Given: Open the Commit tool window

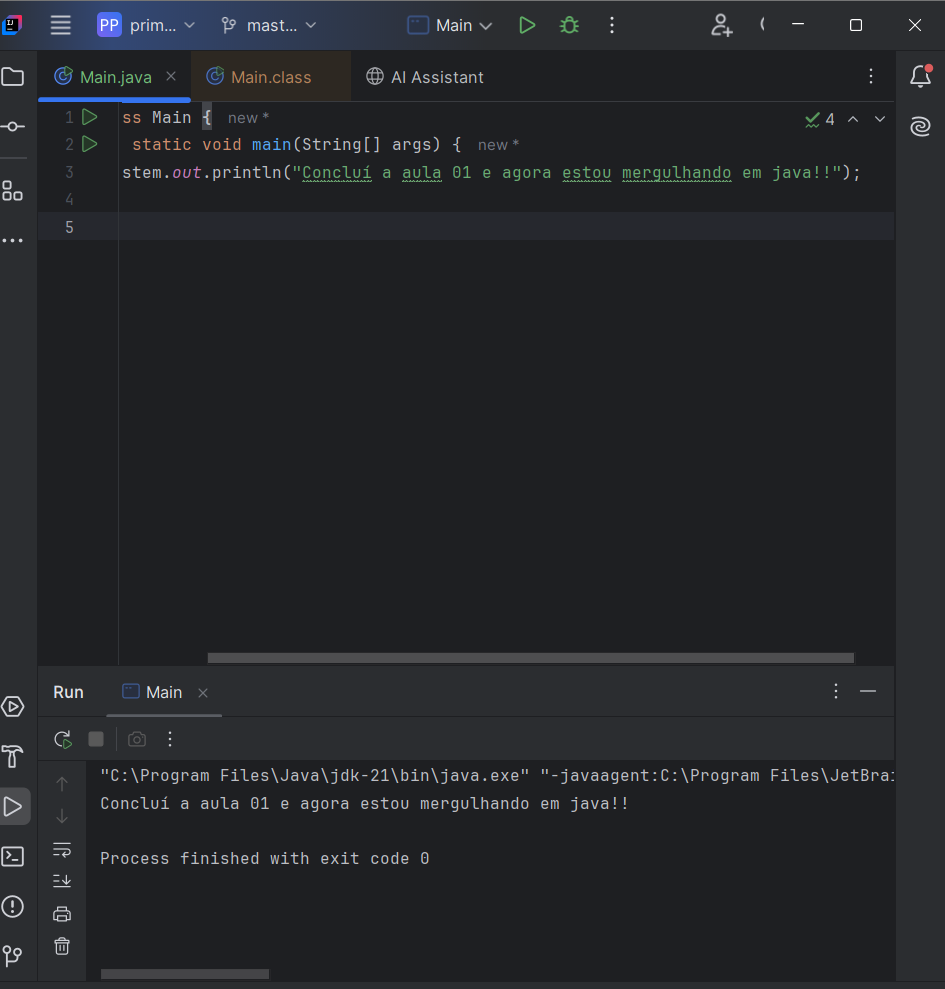Looking at the screenshot, I should pos(13,127).
